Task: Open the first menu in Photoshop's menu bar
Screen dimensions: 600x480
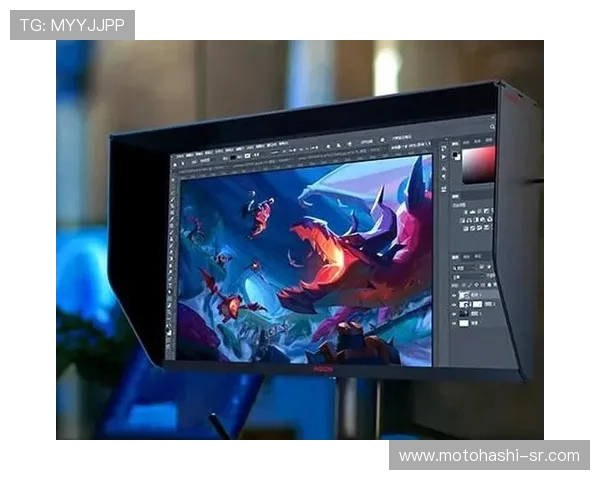Action: pos(178,153)
